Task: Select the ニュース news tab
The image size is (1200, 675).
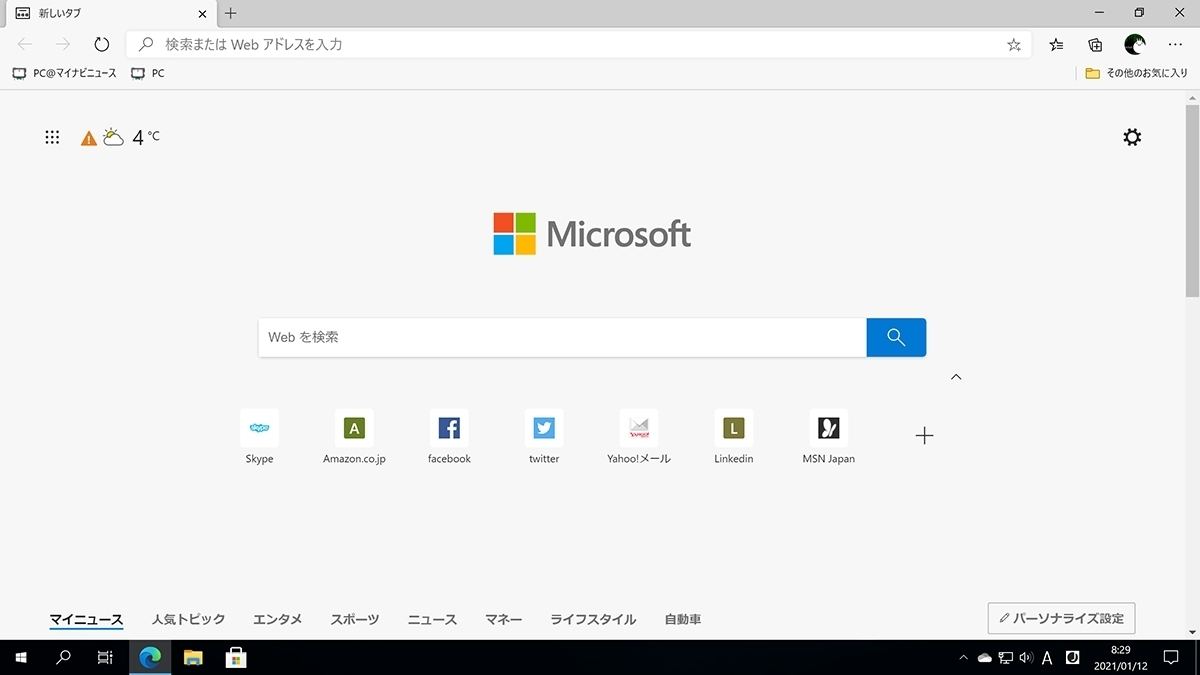Action: (x=432, y=619)
